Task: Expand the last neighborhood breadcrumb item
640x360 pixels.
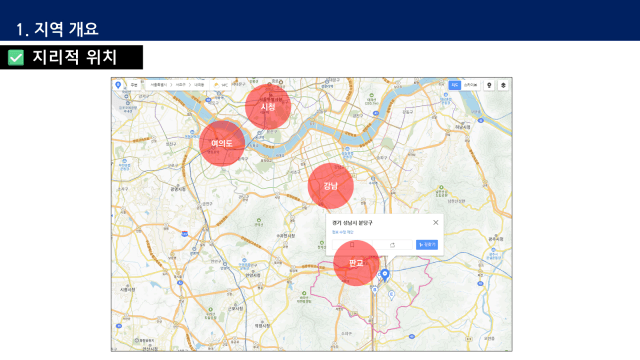Action: 199,85
